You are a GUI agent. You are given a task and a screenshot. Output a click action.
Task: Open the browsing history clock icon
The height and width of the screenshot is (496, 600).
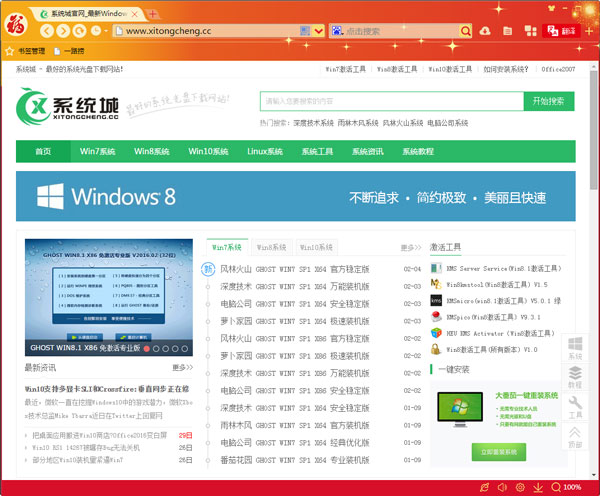pyautogui.click(x=96, y=31)
